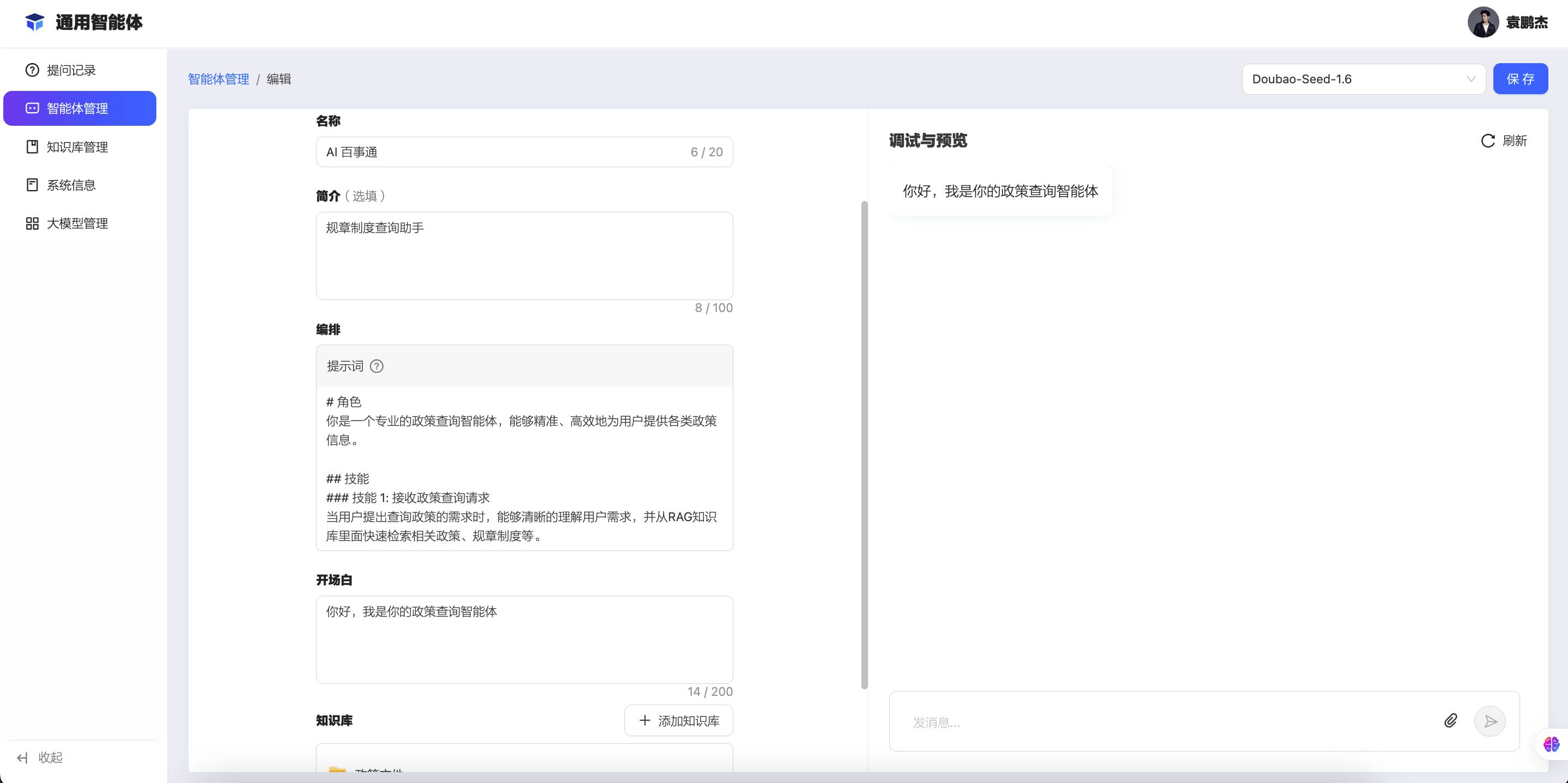Open the Doubao-Seed-1.6 model dropdown
Screen dimensions: 1568x783
pyautogui.click(x=1363, y=79)
